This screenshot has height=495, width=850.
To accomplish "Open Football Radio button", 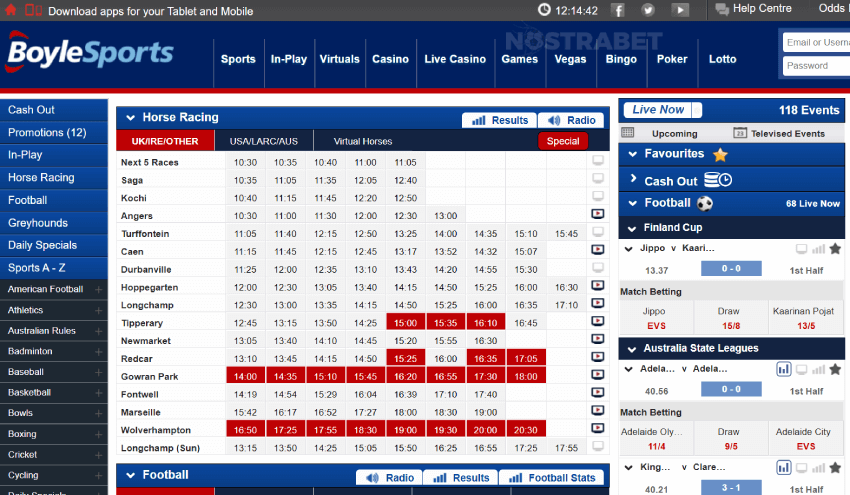I will [x=389, y=478].
